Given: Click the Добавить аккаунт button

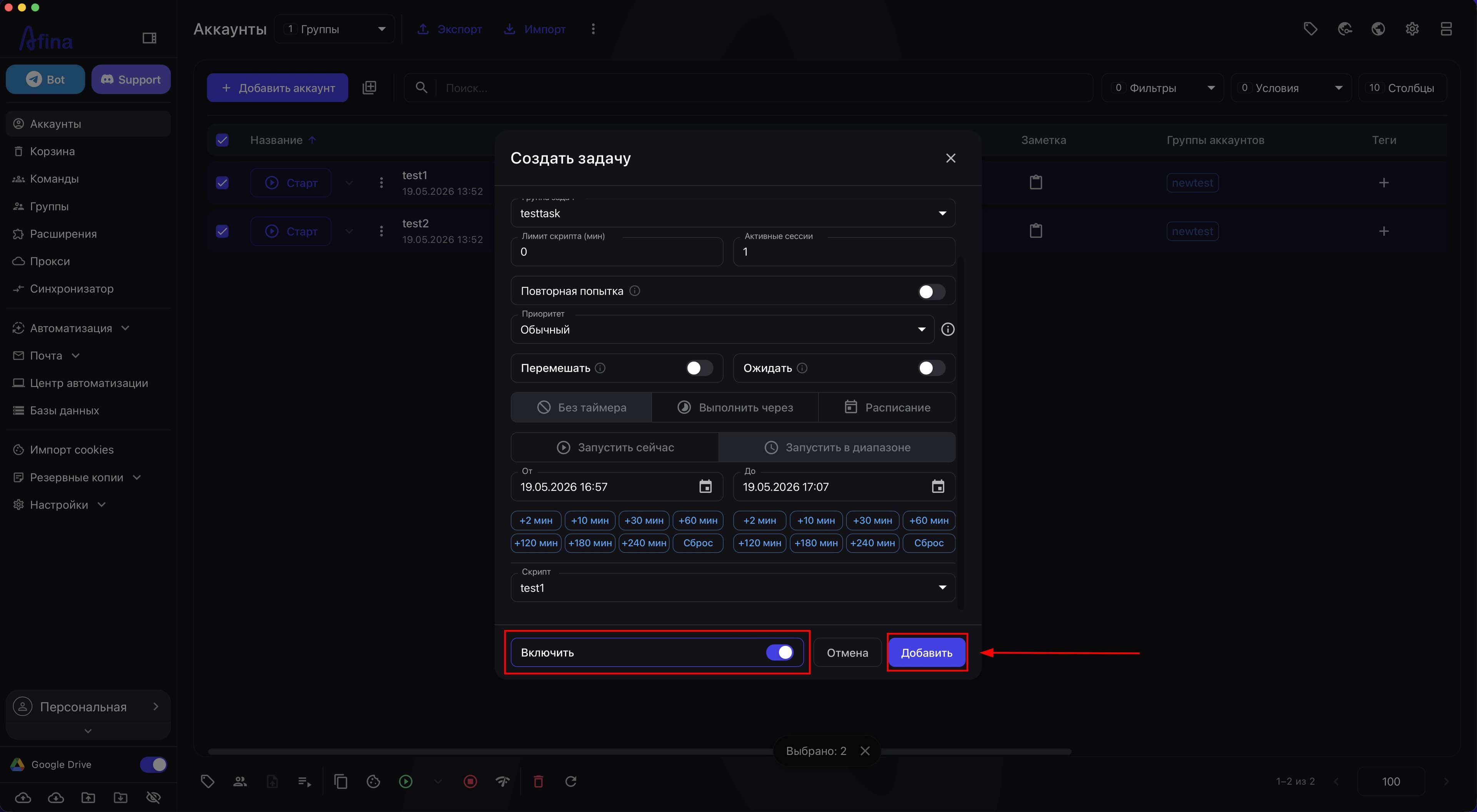Looking at the screenshot, I should pyautogui.click(x=277, y=88).
